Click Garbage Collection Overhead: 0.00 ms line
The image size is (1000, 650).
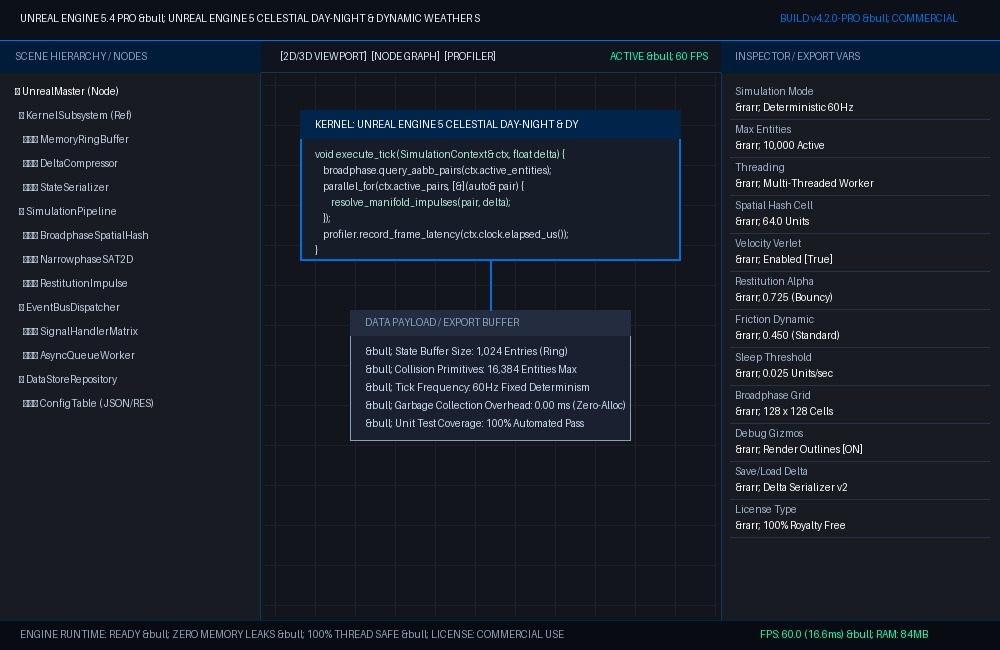point(495,405)
